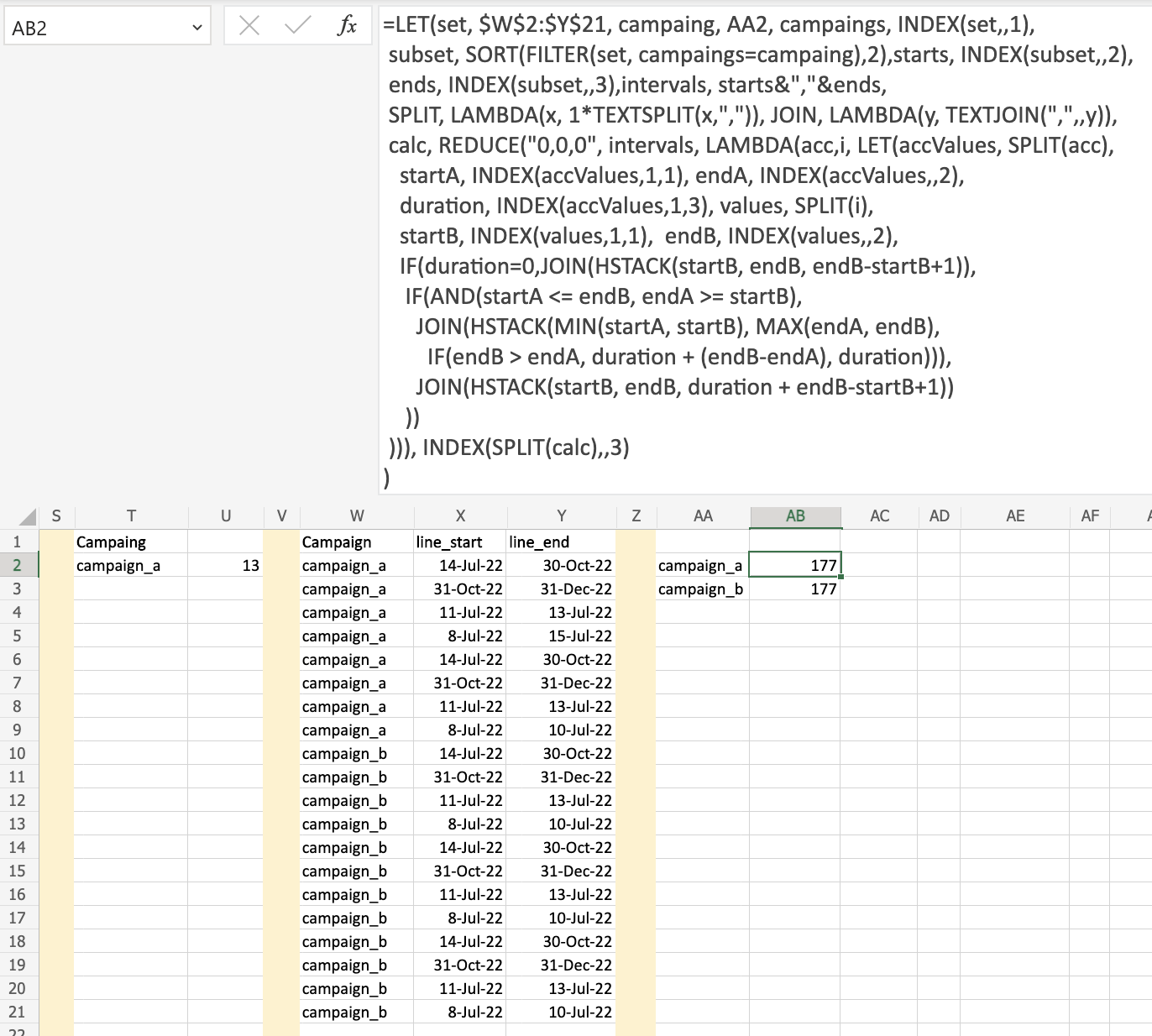Click the 'Campaign' header cell in column W
The width and height of the screenshot is (1152, 1036).
357,542
